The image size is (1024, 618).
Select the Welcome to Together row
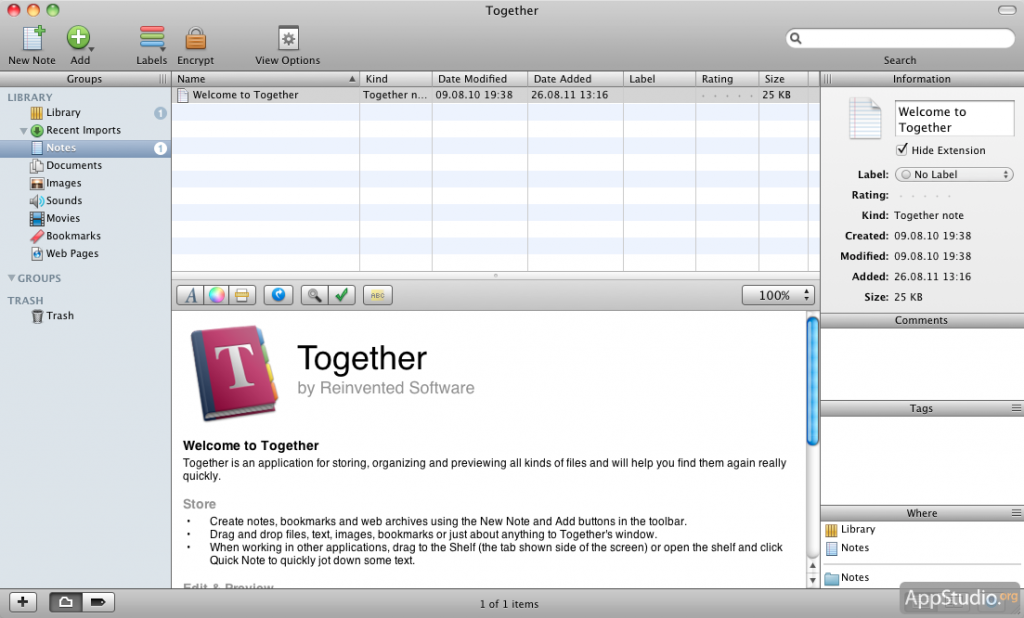(x=496, y=95)
